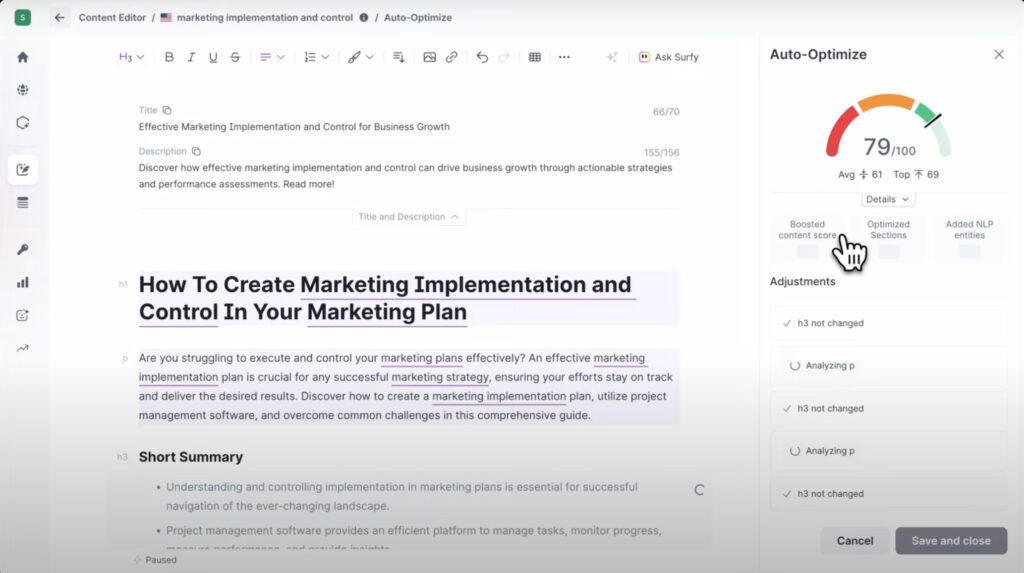Click the info icon in breadcrumb
1024x573 pixels.
click(364, 18)
